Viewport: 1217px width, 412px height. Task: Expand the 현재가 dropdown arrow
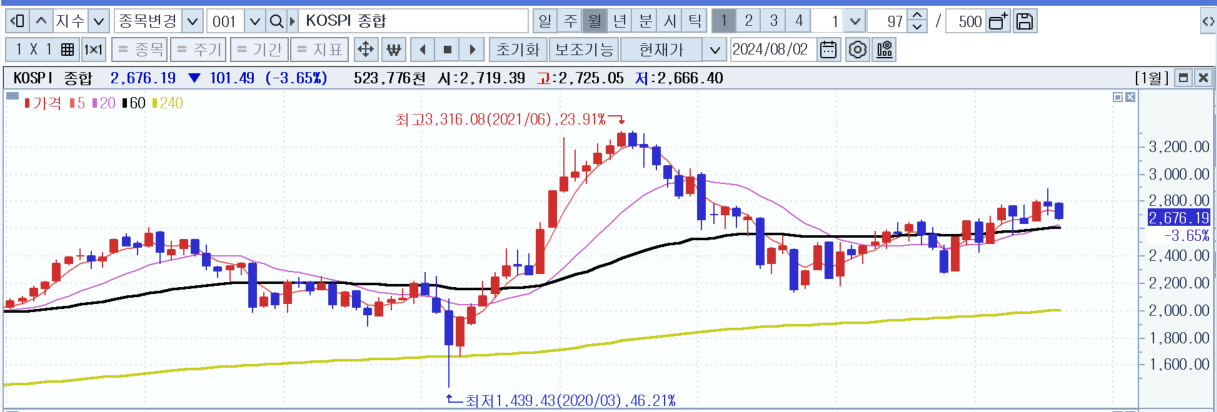pos(713,49)
